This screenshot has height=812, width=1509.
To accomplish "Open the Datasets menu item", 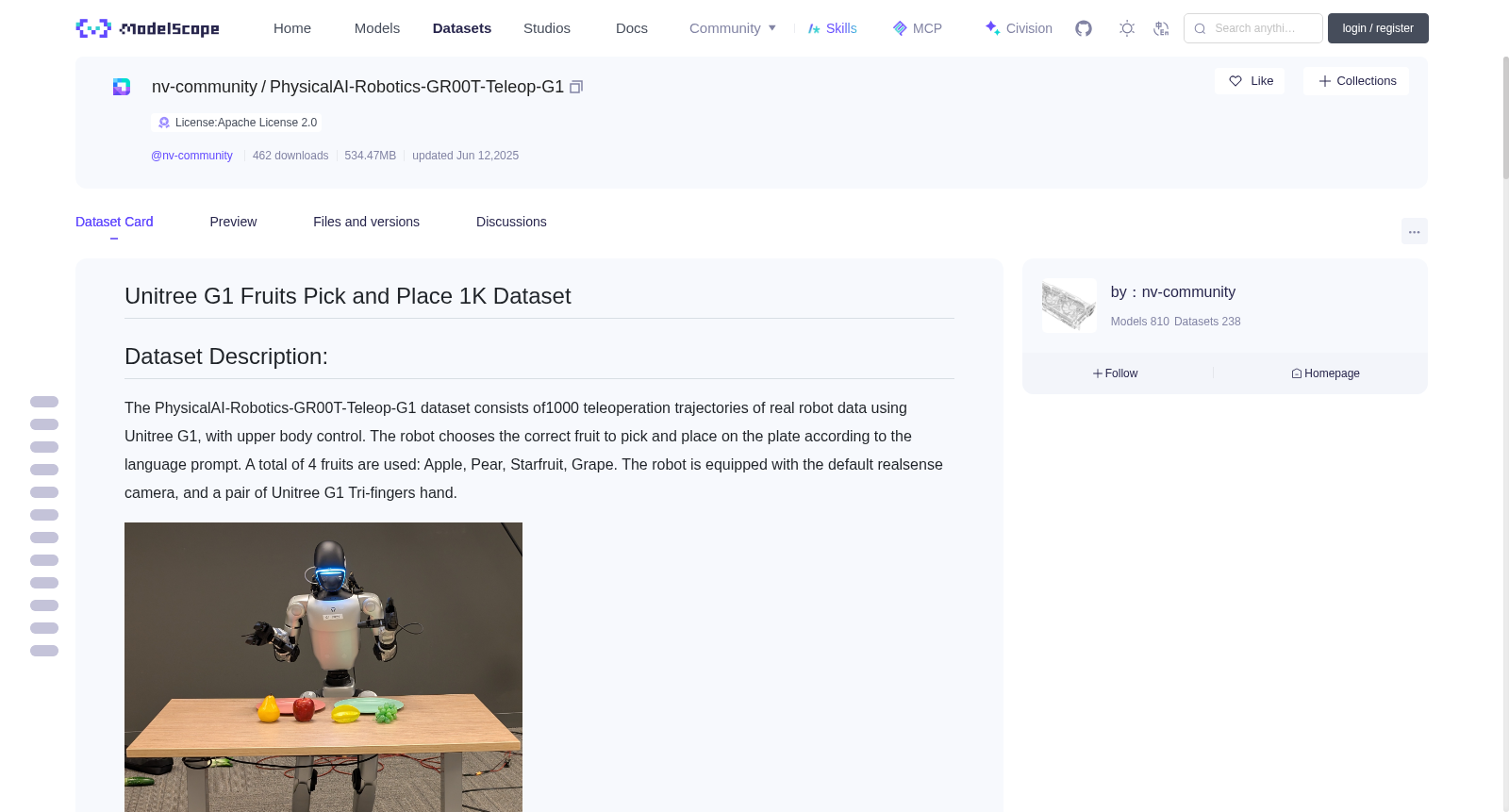I will point(462,28).
